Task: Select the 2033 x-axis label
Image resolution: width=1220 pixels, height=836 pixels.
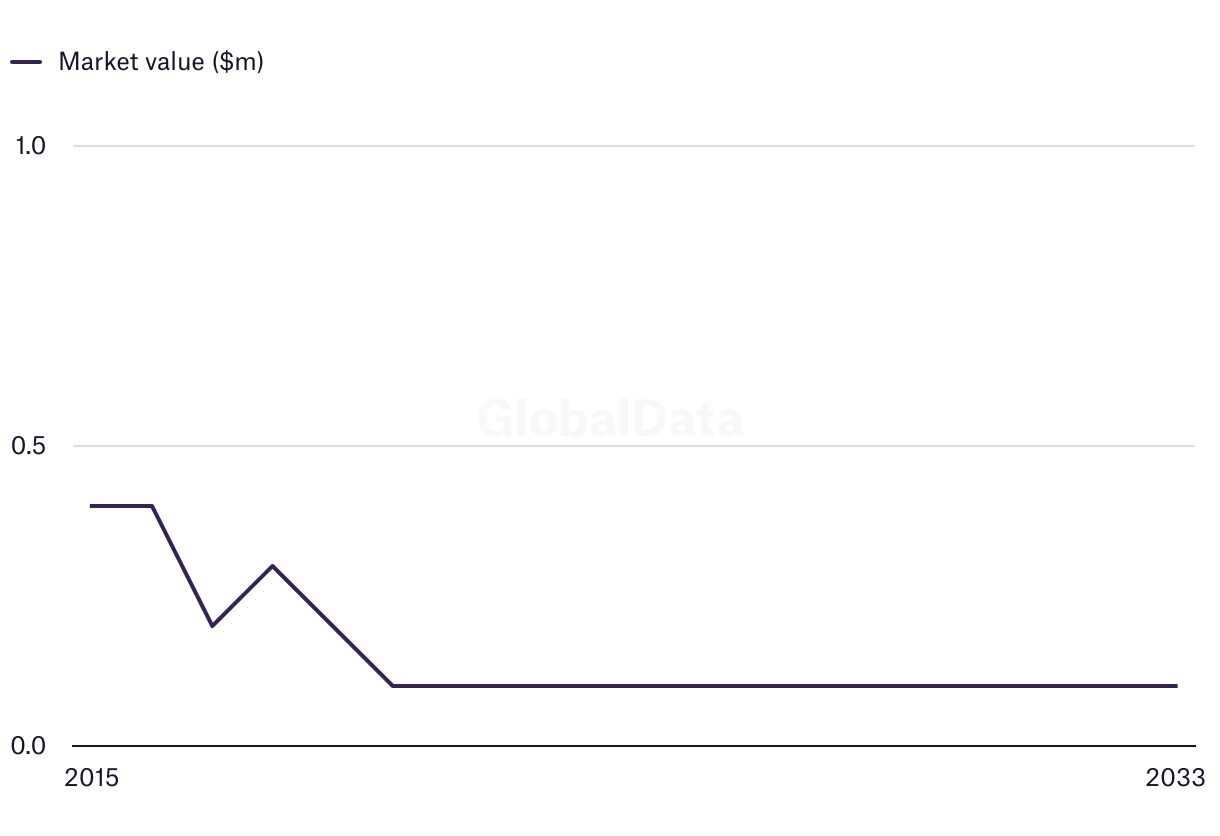Action: click(x=1177, y=778)
